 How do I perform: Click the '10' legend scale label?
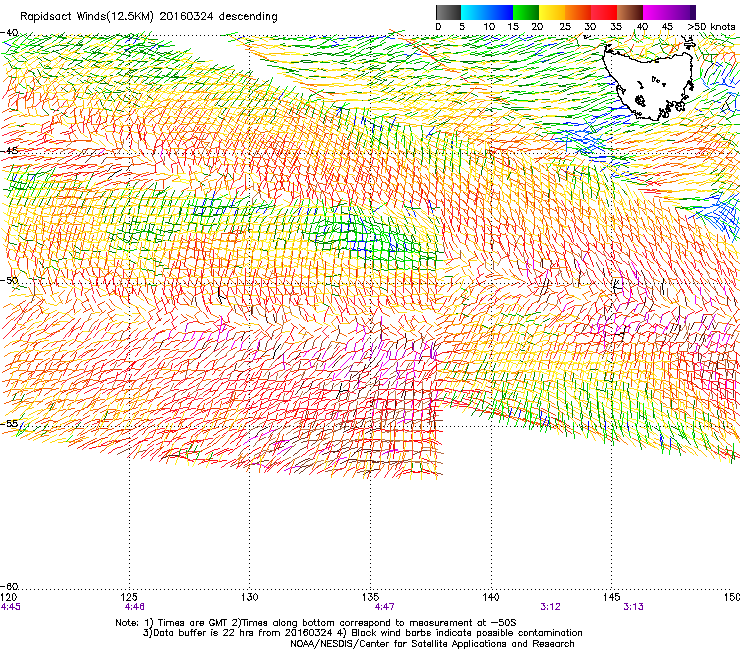[x=489, y=27]
